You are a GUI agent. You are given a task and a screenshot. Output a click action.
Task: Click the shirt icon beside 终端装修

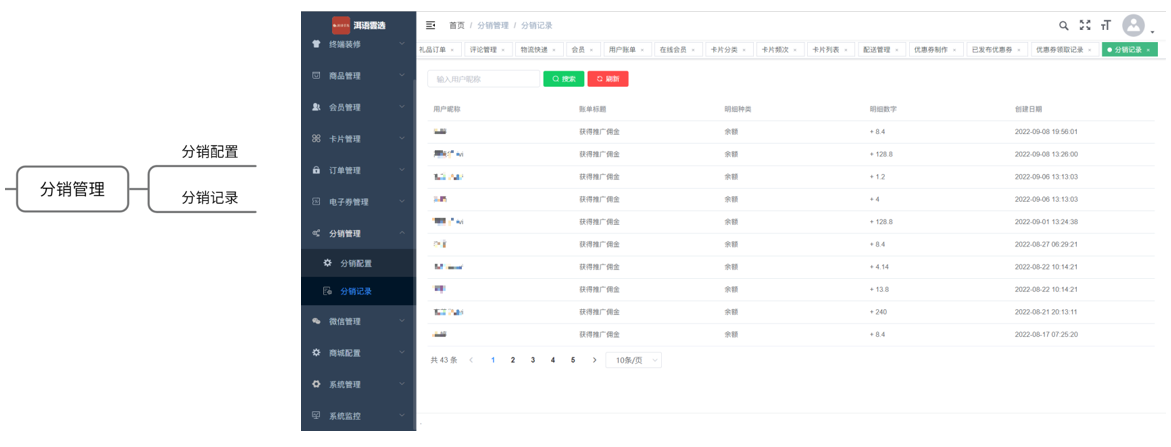pyautogui.click(x=316, y=44)
